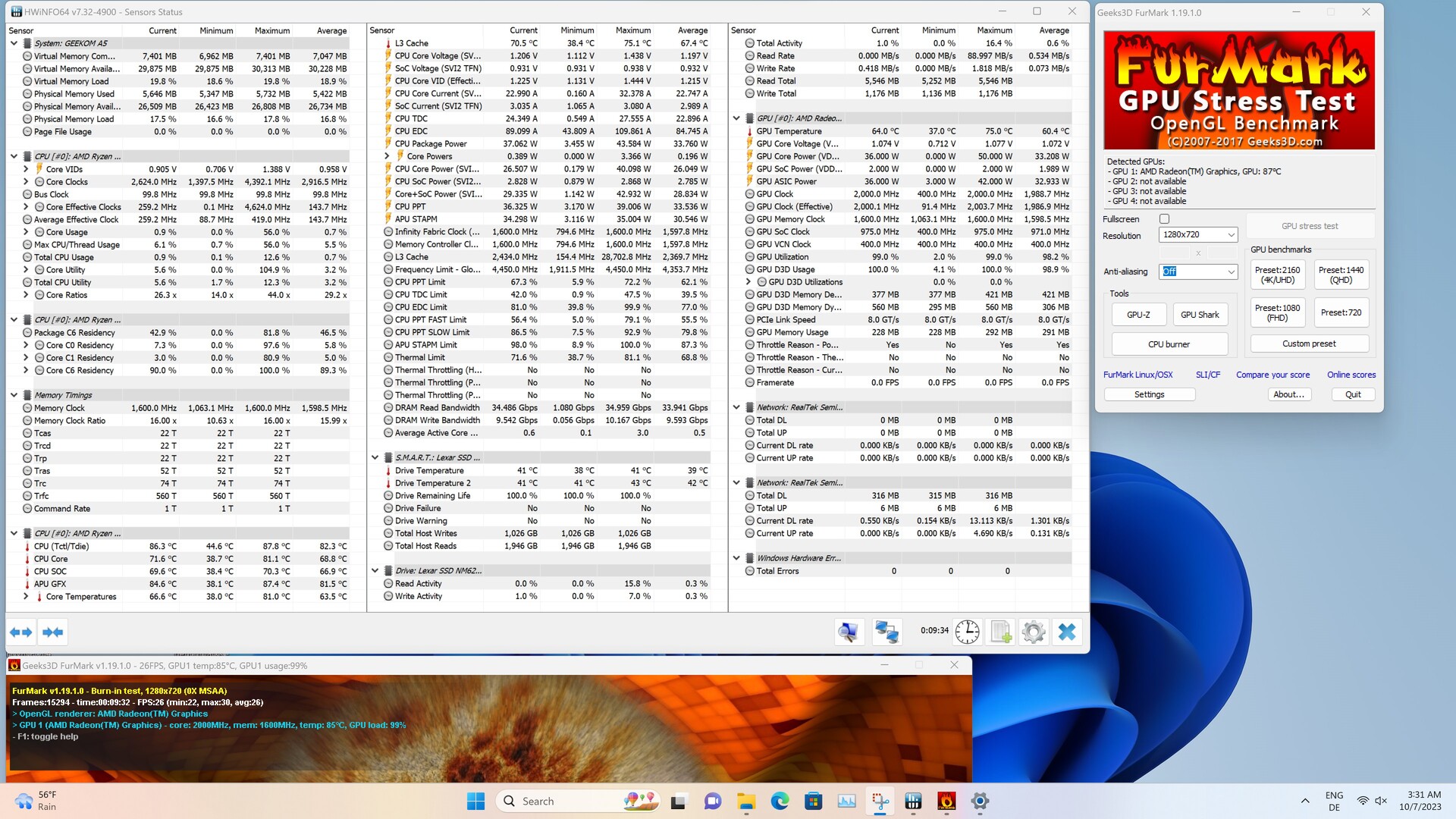
Task: Run Preset:2160 (4K/UHD) benchmark
Action: coord(1277,275)
